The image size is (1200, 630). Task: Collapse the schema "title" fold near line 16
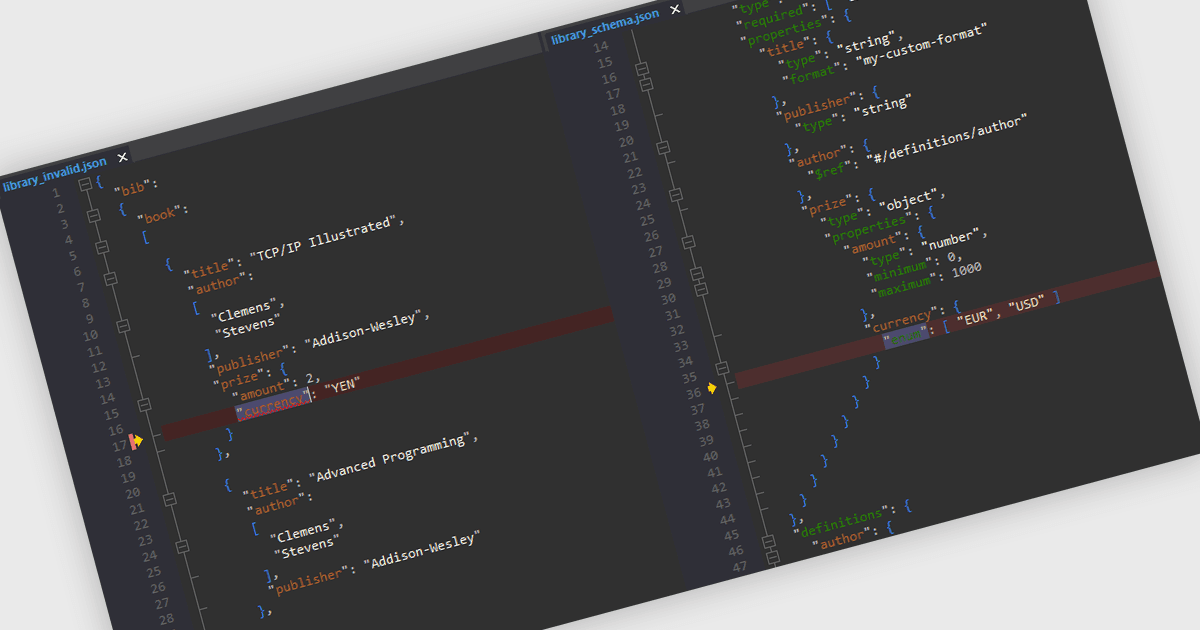coord(646,85)
